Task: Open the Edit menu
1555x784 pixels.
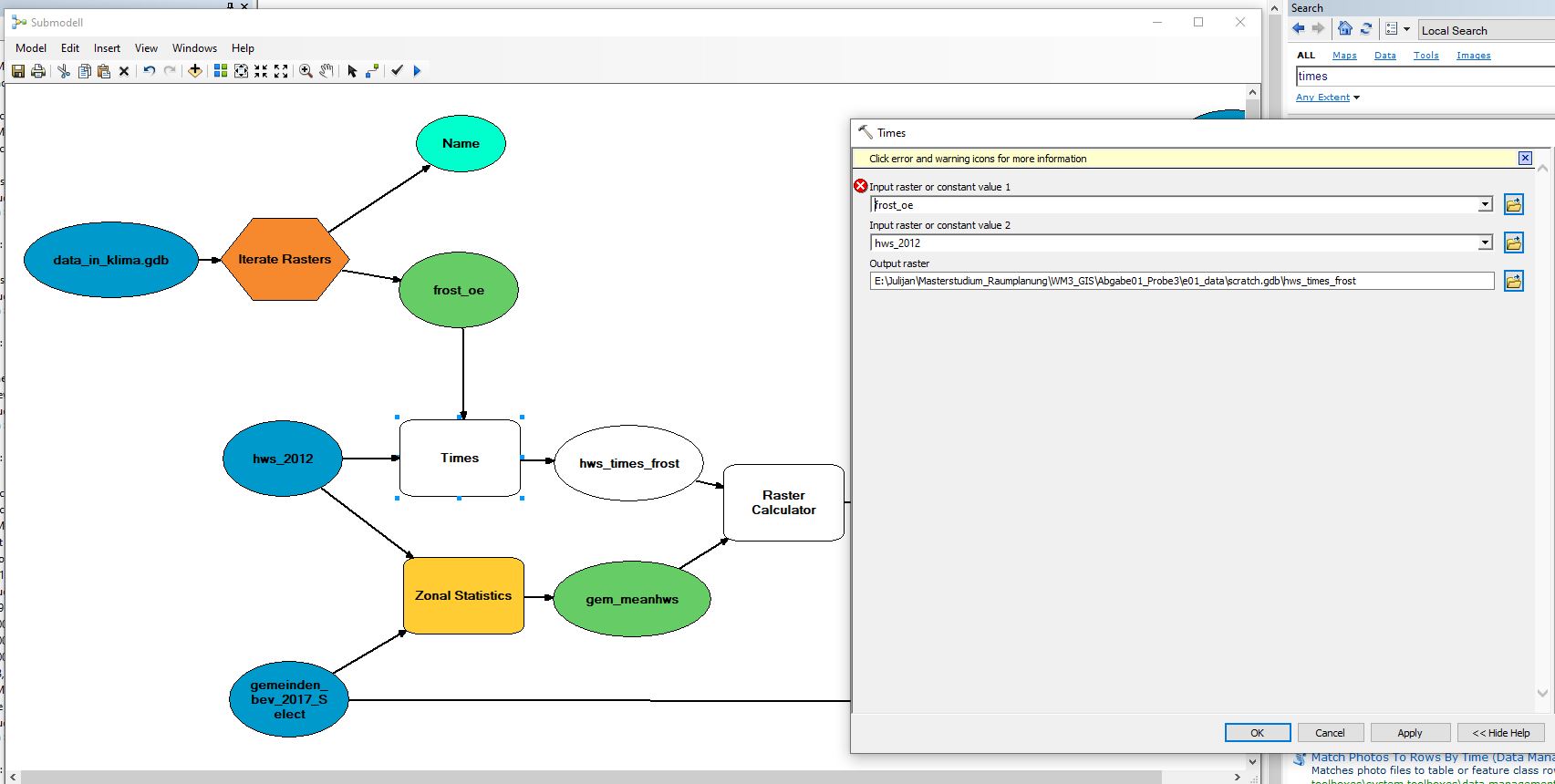Action: 70,48
